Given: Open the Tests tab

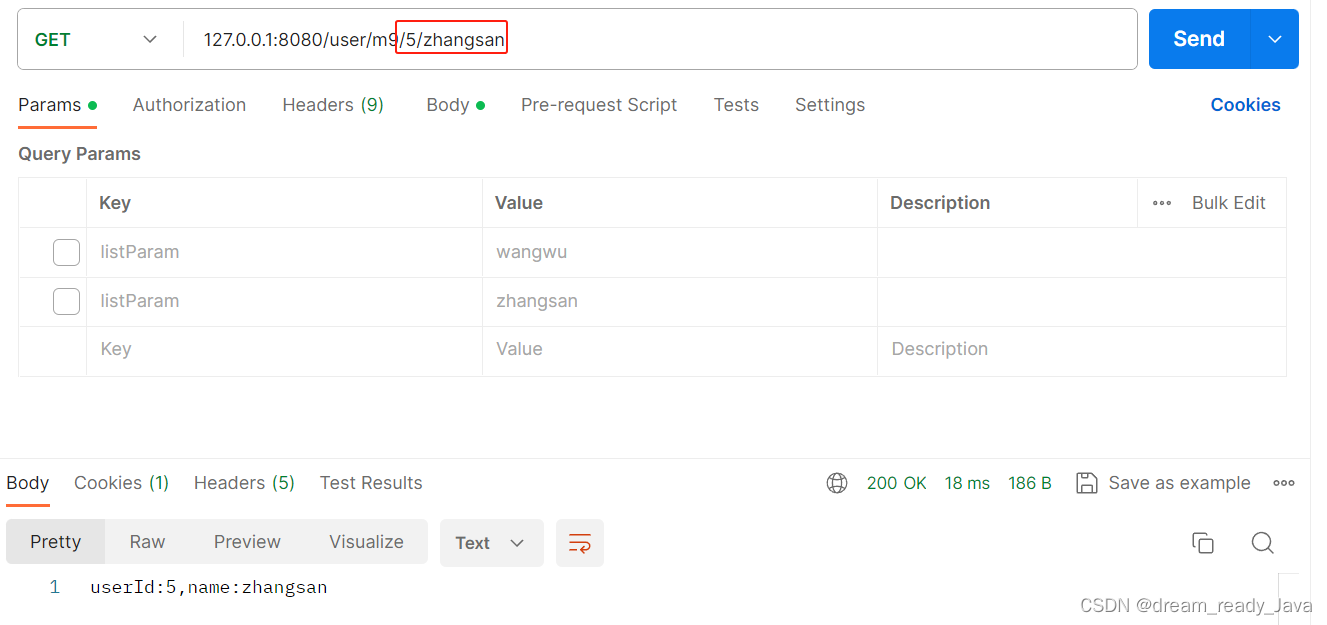Looking at the screenshot, I should (736, 105).
